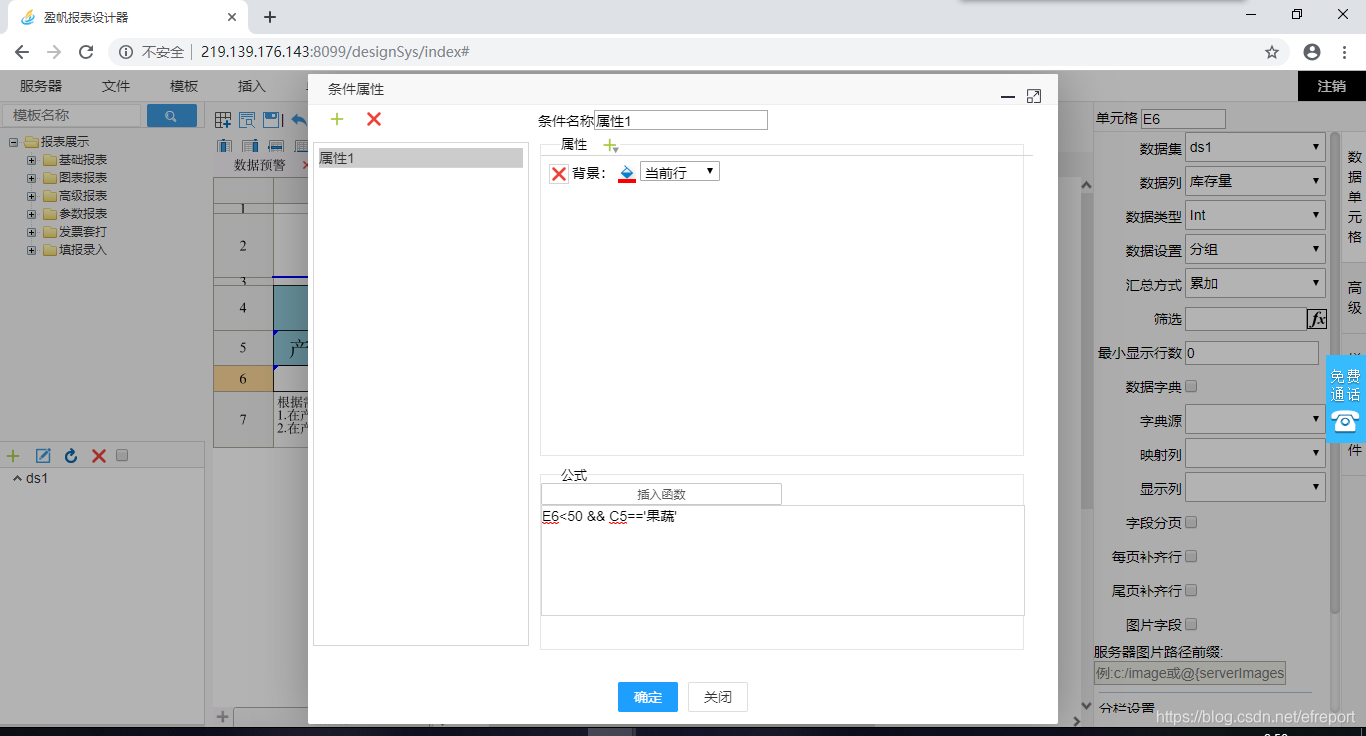
Task: Open the 当前行 background scope dropdown
Action: [679, 172]
